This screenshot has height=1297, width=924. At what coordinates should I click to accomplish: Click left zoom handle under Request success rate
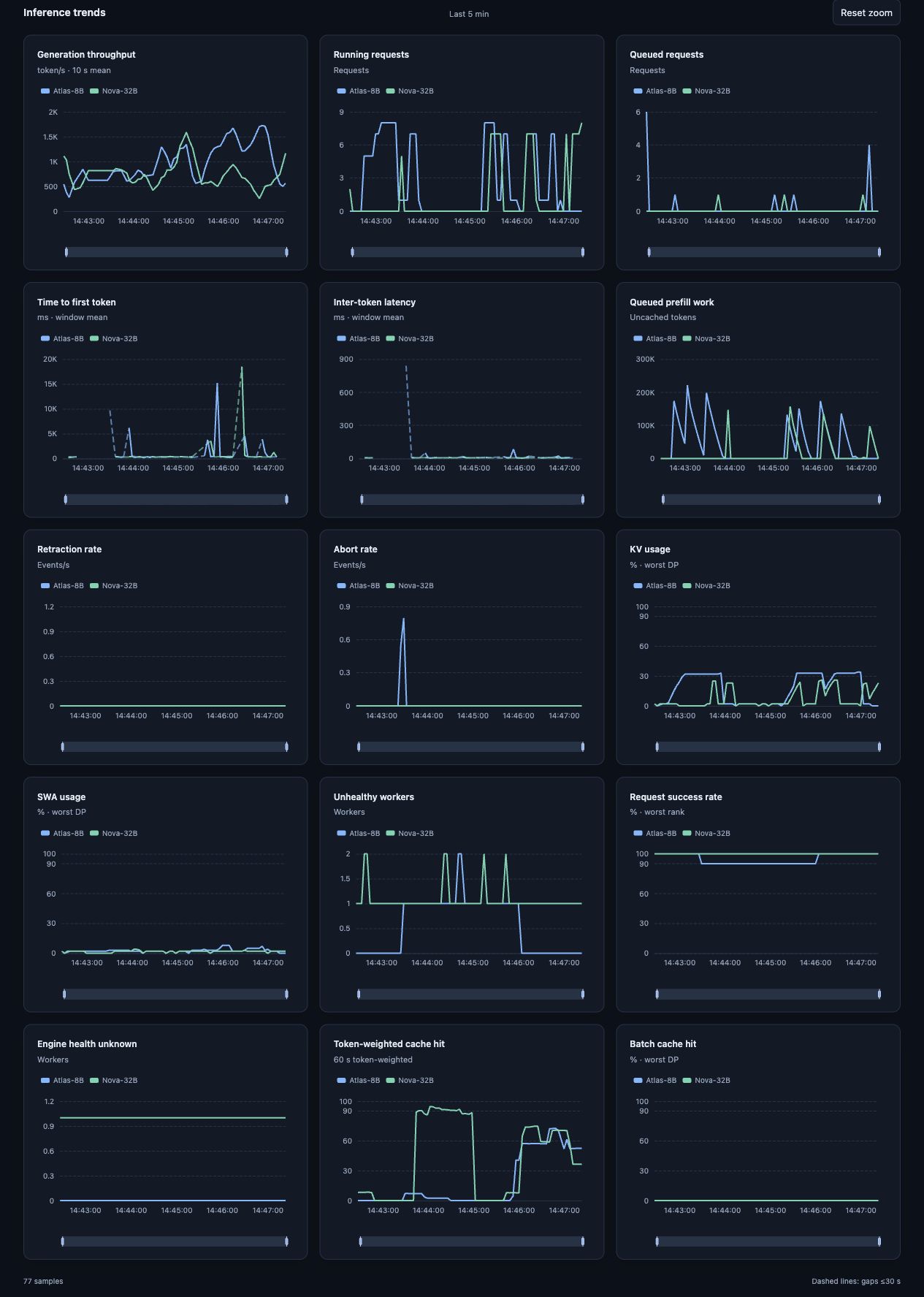(x=657, y=994)
